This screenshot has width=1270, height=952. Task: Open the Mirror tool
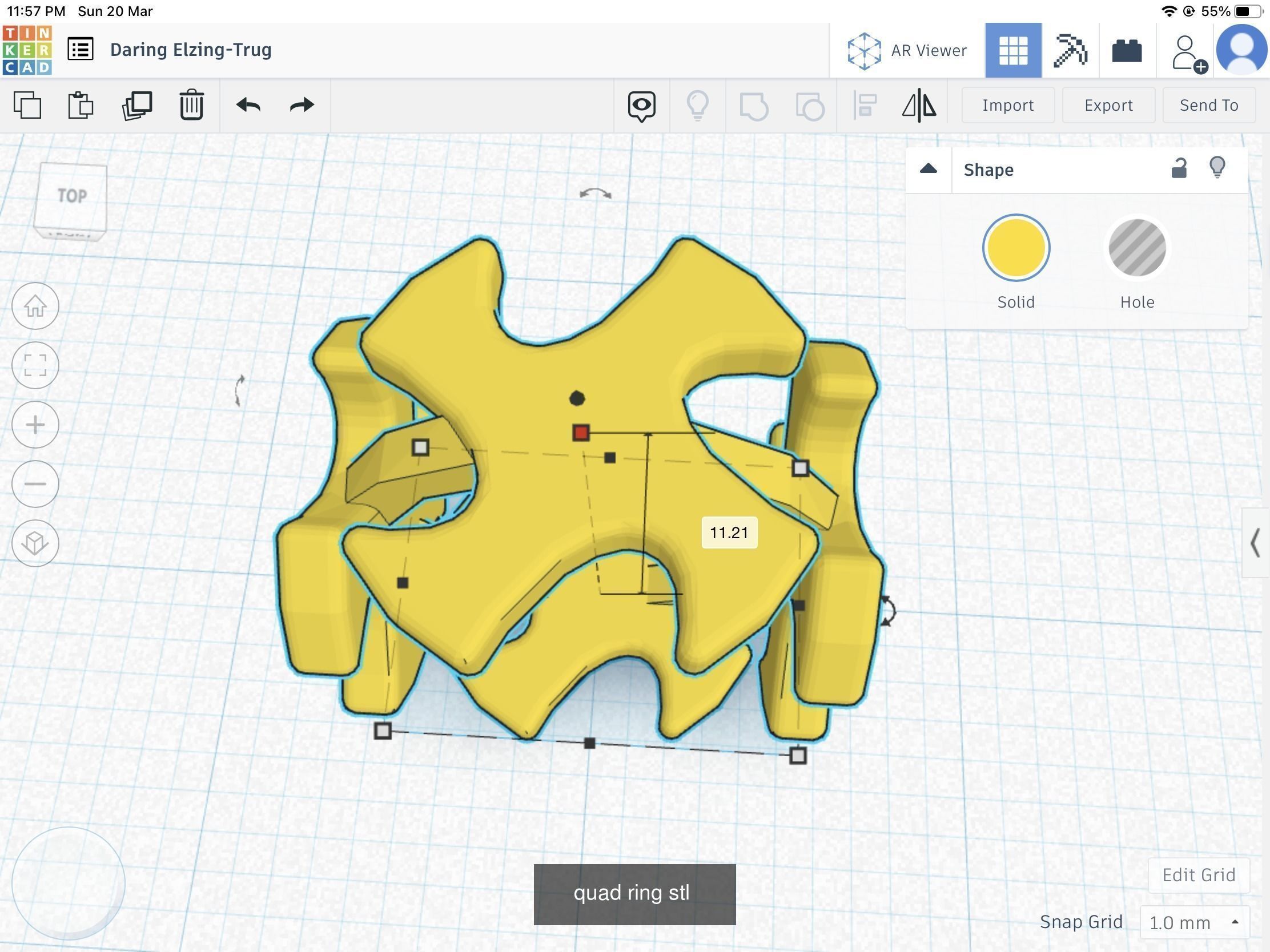[919, 106]
